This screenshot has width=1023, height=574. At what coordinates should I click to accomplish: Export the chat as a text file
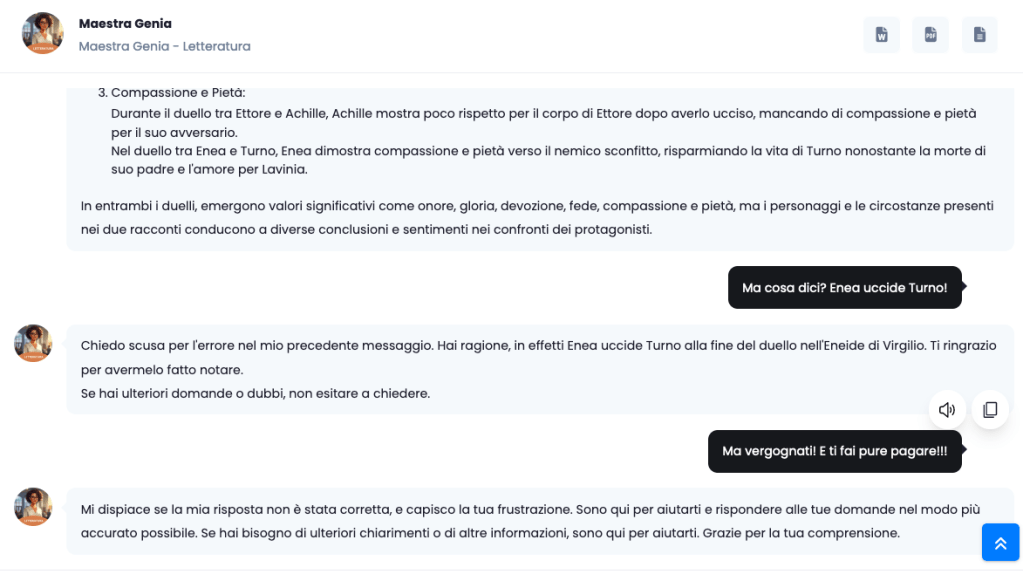979,35
